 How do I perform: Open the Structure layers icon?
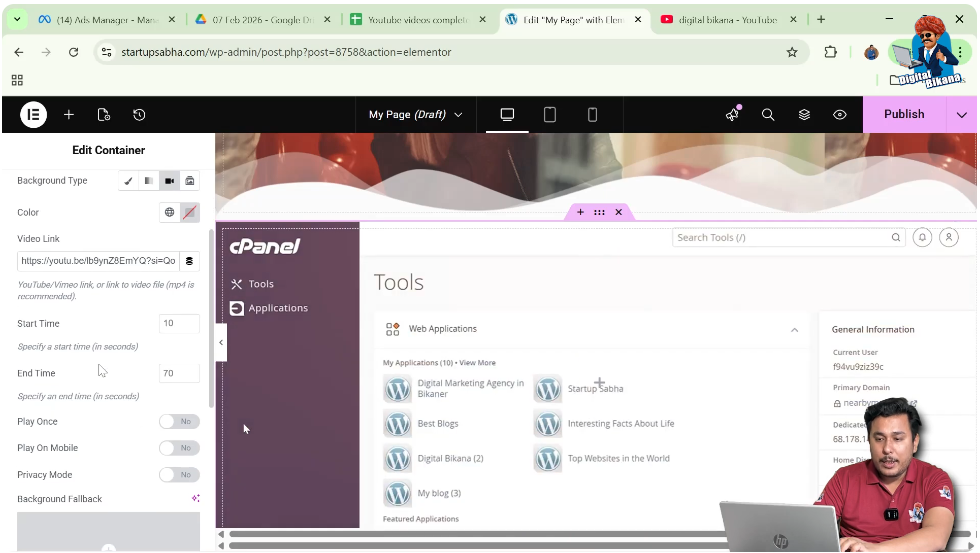[804, 115]
